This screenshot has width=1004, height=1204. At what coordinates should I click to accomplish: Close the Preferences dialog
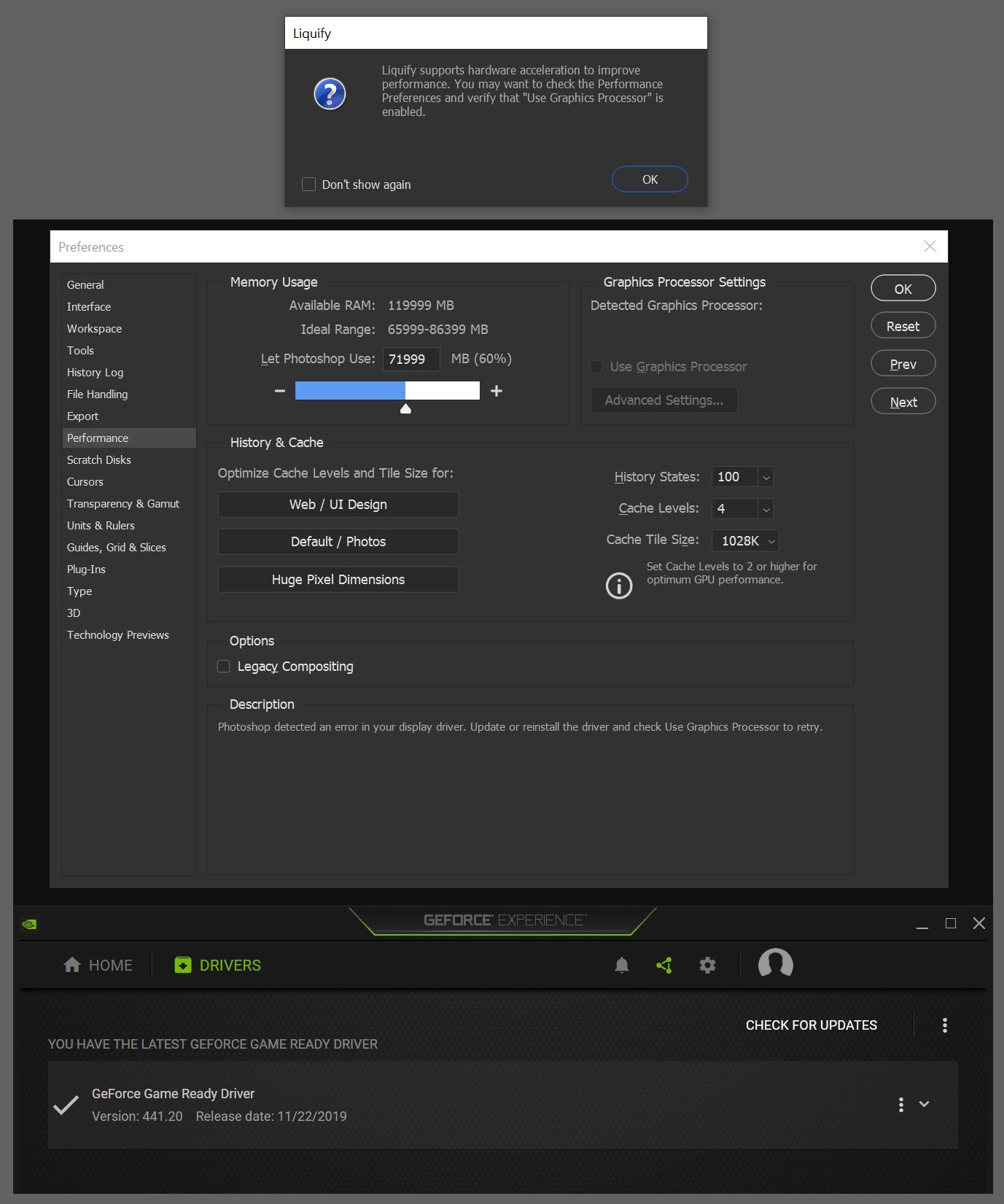(x=930, y=246)
